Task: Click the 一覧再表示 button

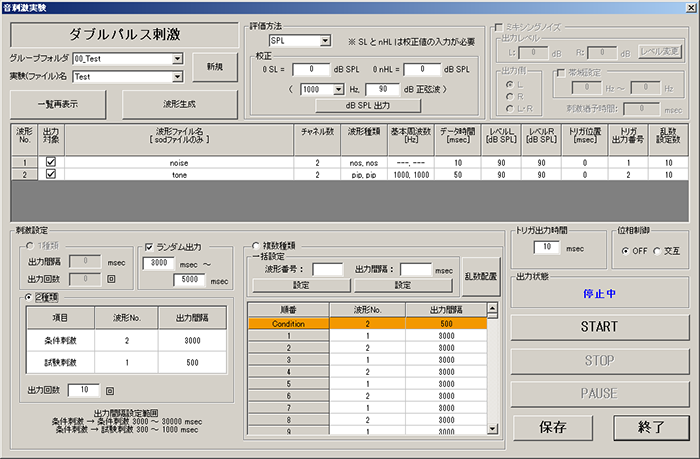Action: [x=58, y=104]
